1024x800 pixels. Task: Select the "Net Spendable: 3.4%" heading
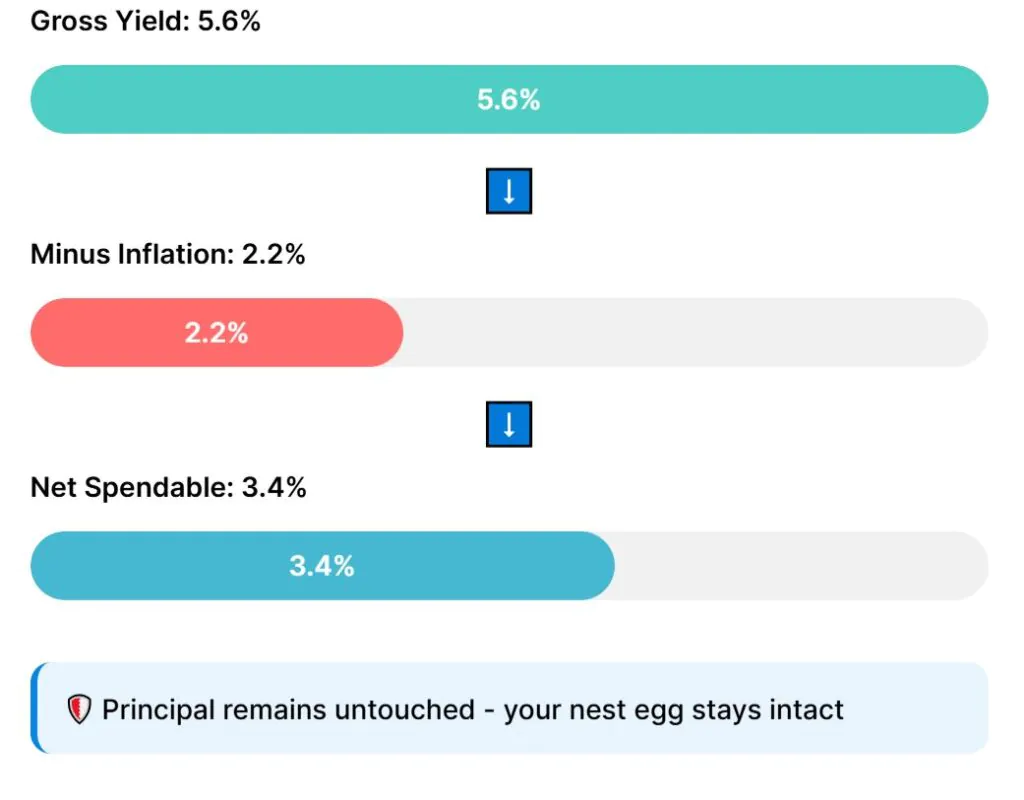pos(168,488)
